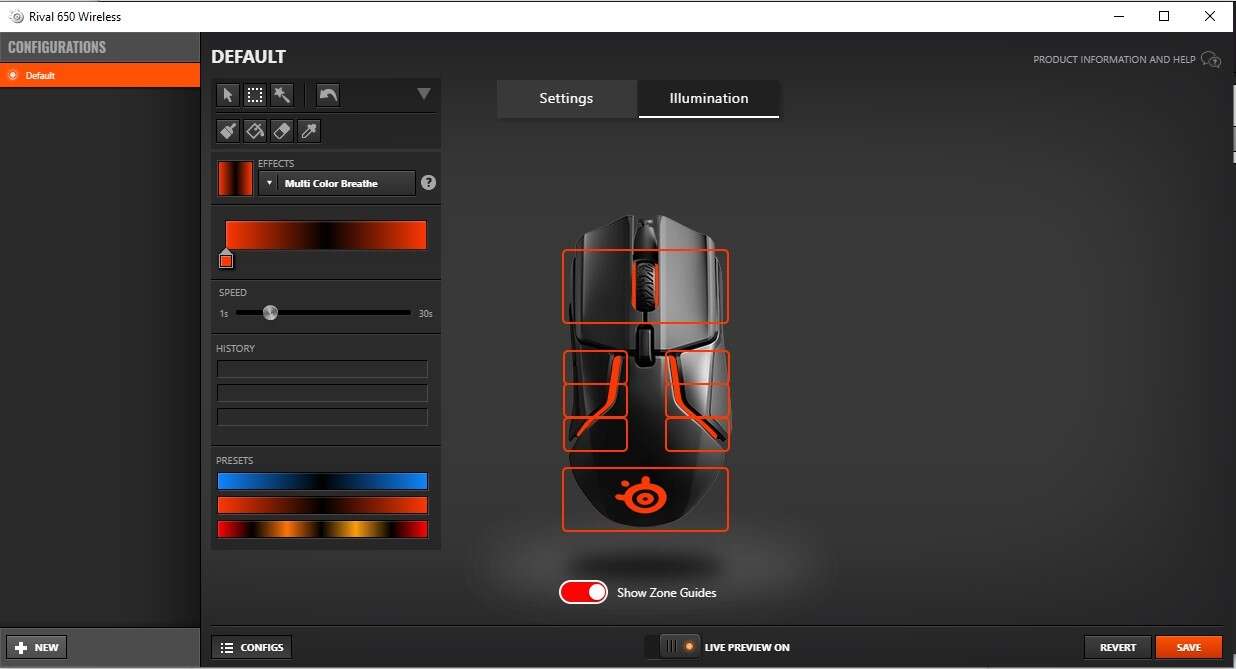The width and height of the screenshot is (1236, 669).
Task: Open the Illumination tab
Action: click(708, 98)
